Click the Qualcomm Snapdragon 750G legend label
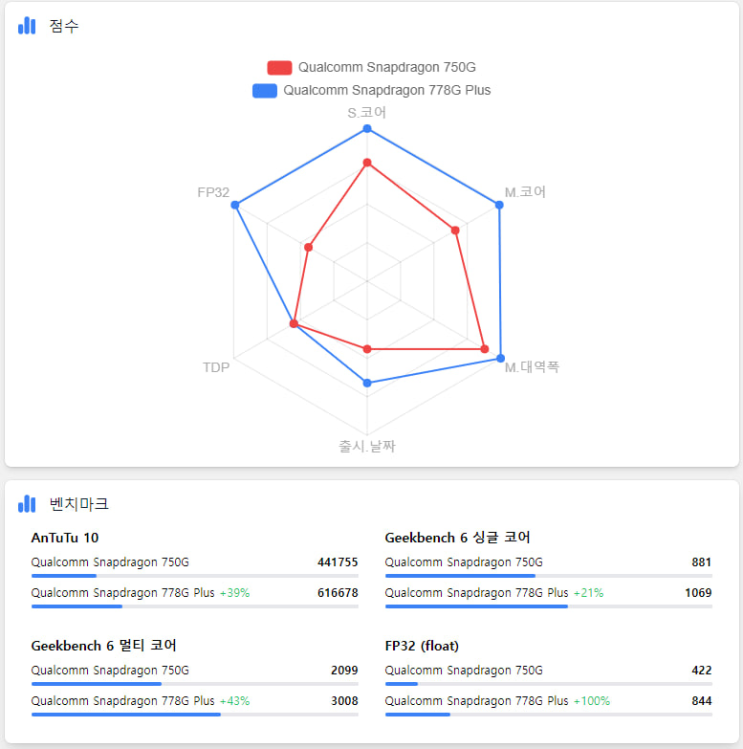The width and height of the screenshot is (743, 749). (386, 68)
